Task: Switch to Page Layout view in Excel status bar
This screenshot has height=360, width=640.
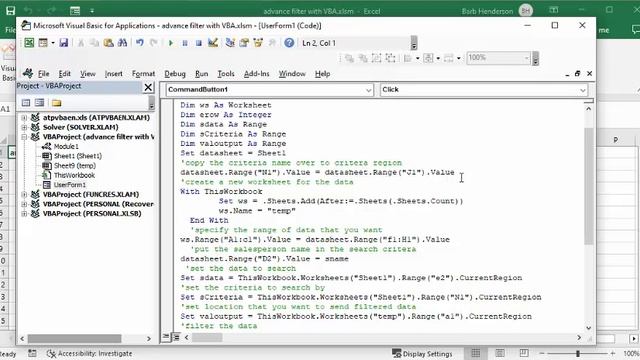Action: pyautogui.click(x=500, y=353)
